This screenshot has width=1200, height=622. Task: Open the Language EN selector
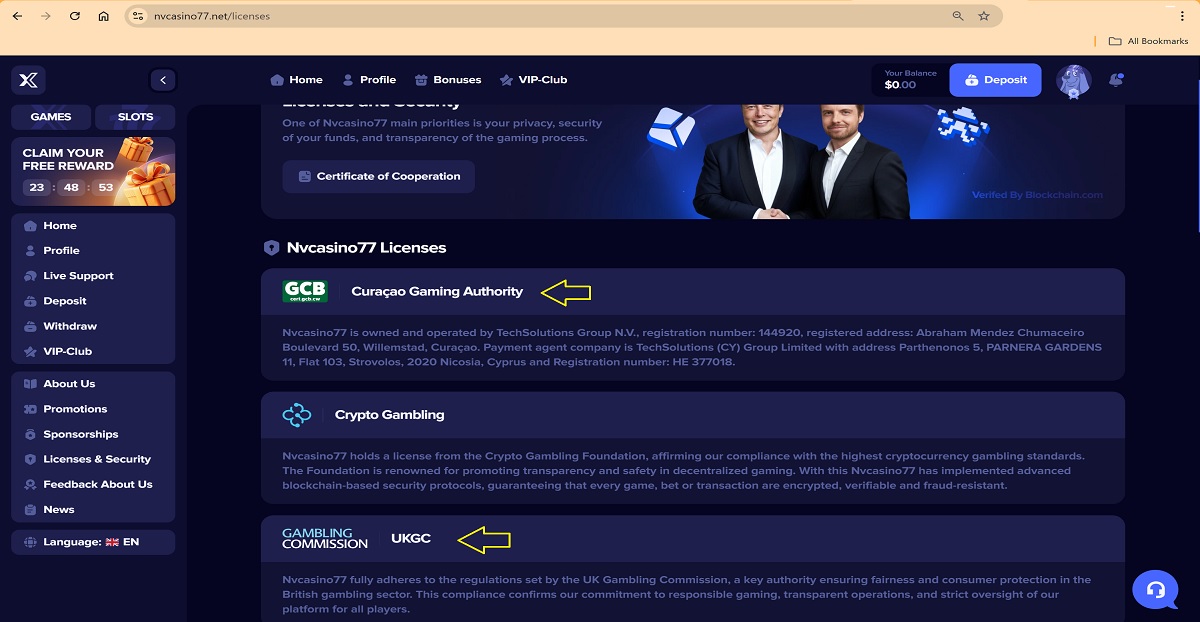[93, 542]
